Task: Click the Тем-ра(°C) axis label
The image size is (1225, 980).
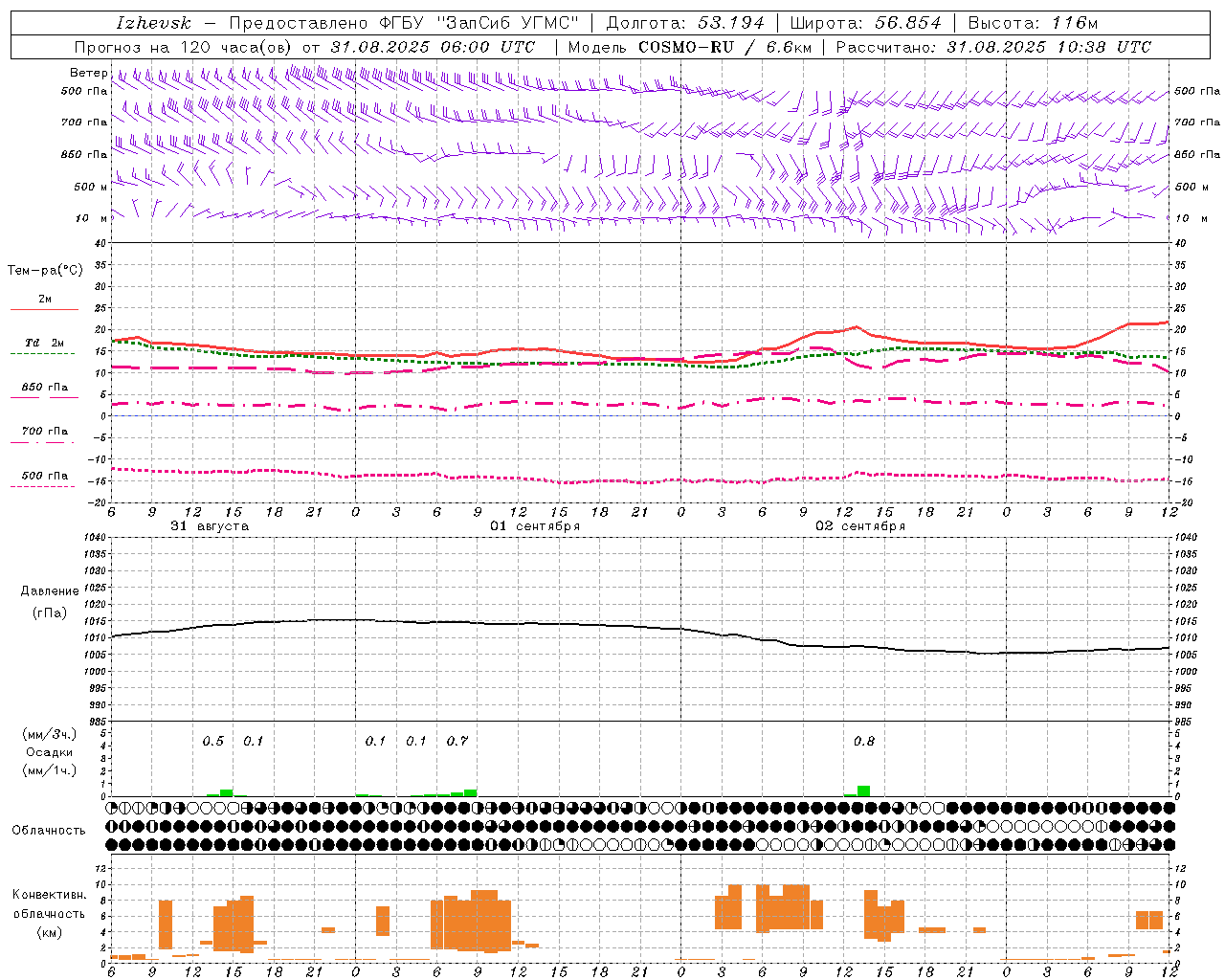Action: [45, 271]
